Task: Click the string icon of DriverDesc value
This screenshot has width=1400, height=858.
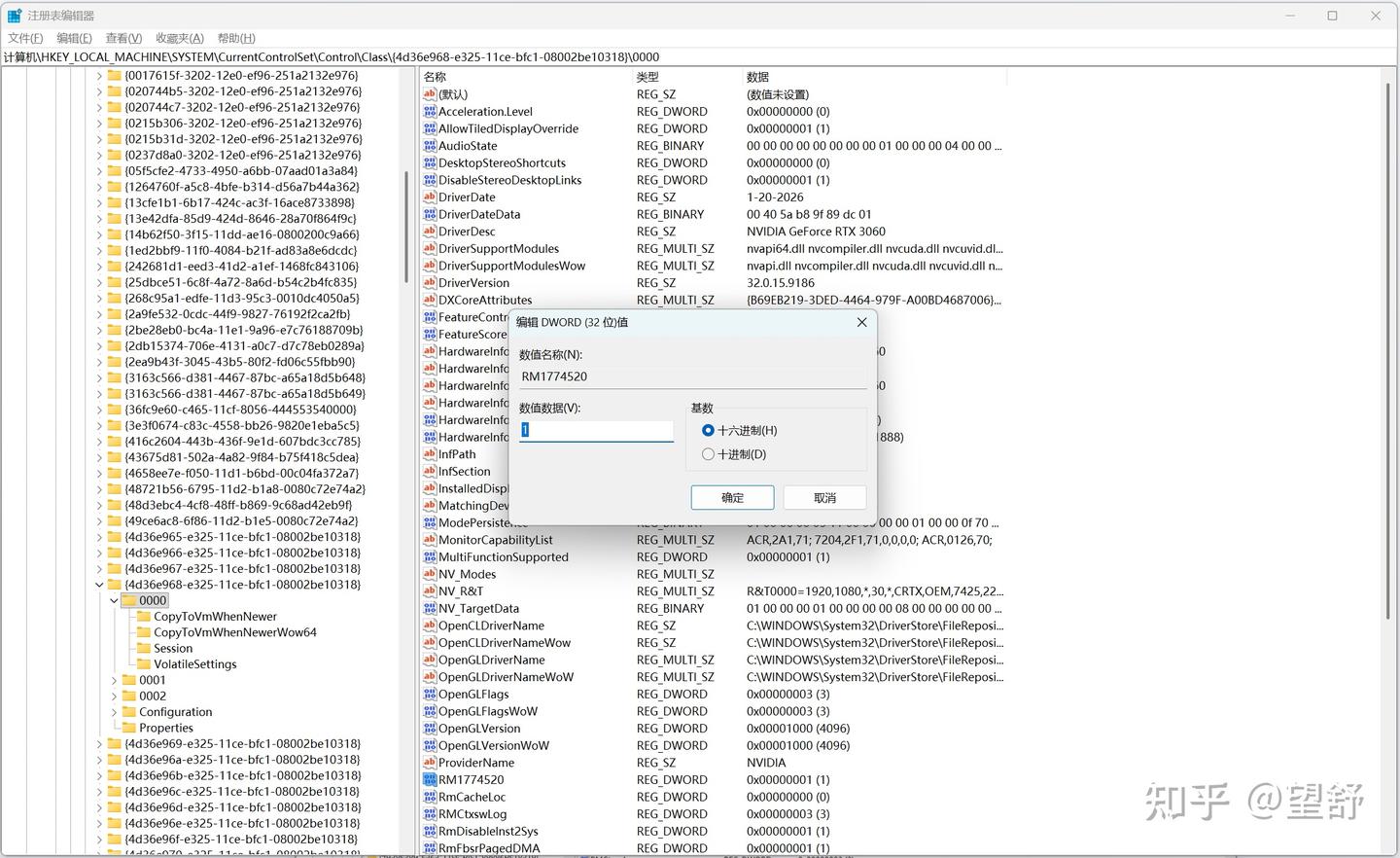Action: coord(430,232)
